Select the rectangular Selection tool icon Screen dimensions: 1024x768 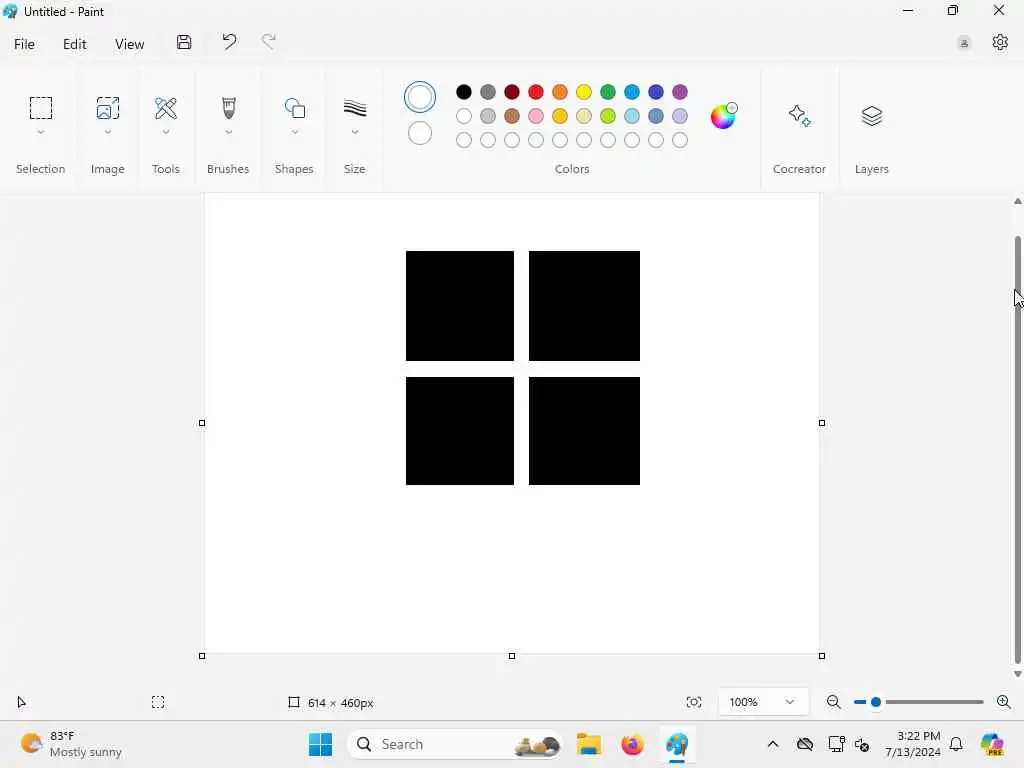40,108
